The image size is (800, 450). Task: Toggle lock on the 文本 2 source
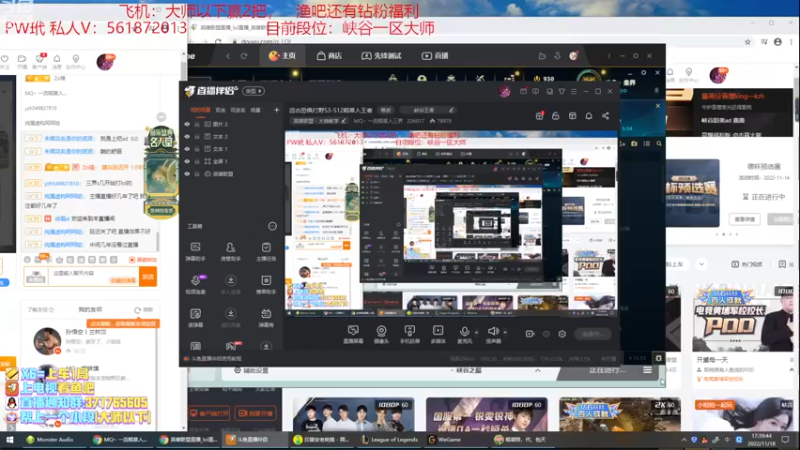point(197,136)
